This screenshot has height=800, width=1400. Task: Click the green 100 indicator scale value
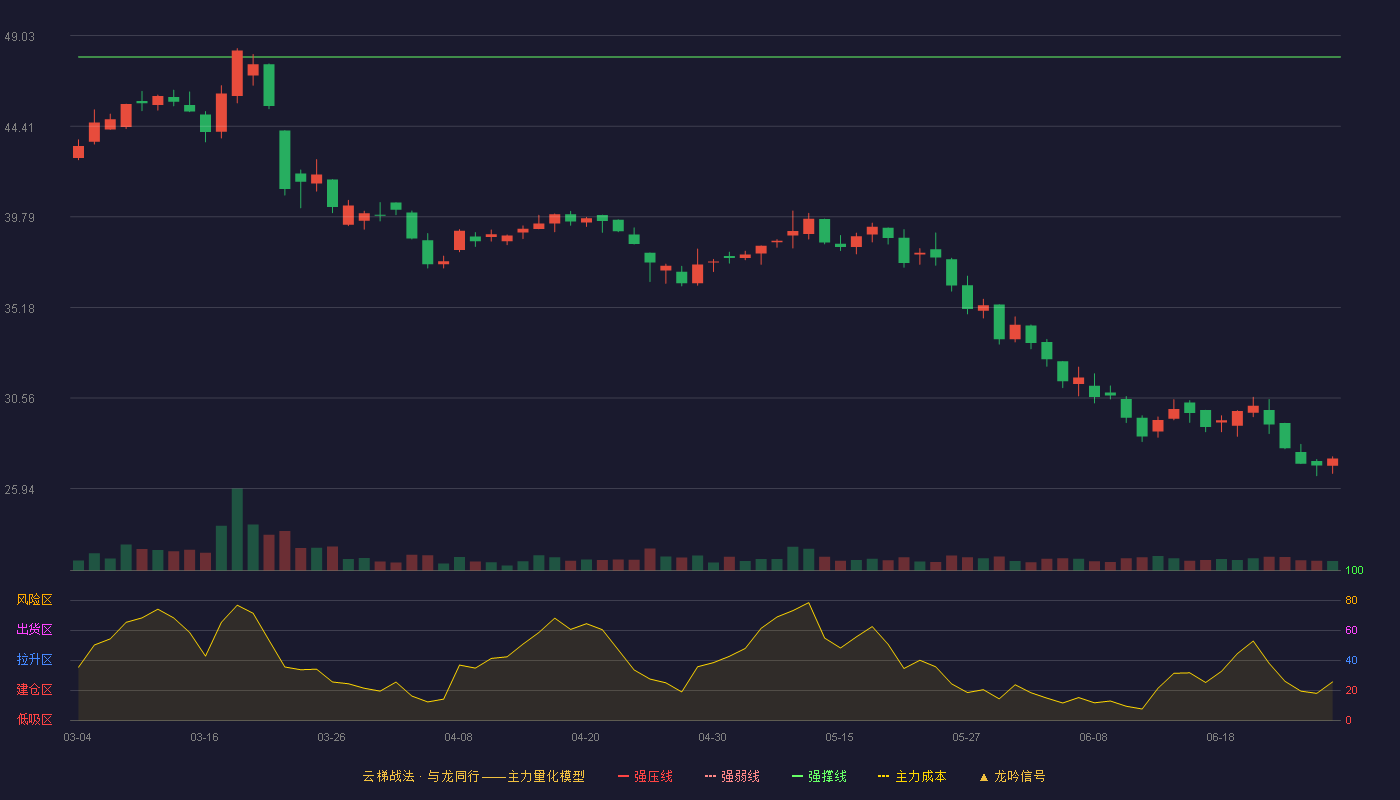[x=1354, y=571]
